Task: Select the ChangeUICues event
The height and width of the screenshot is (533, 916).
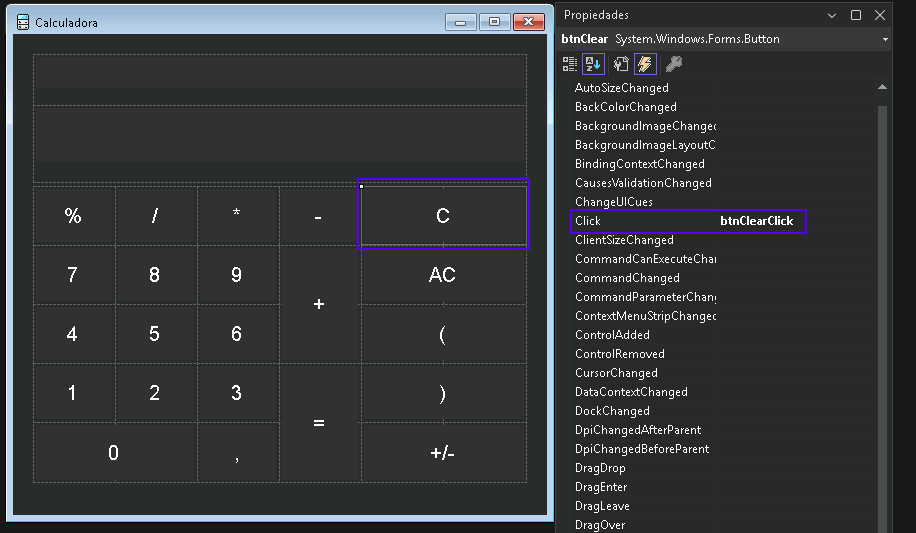Action: (x=613, y=202)
